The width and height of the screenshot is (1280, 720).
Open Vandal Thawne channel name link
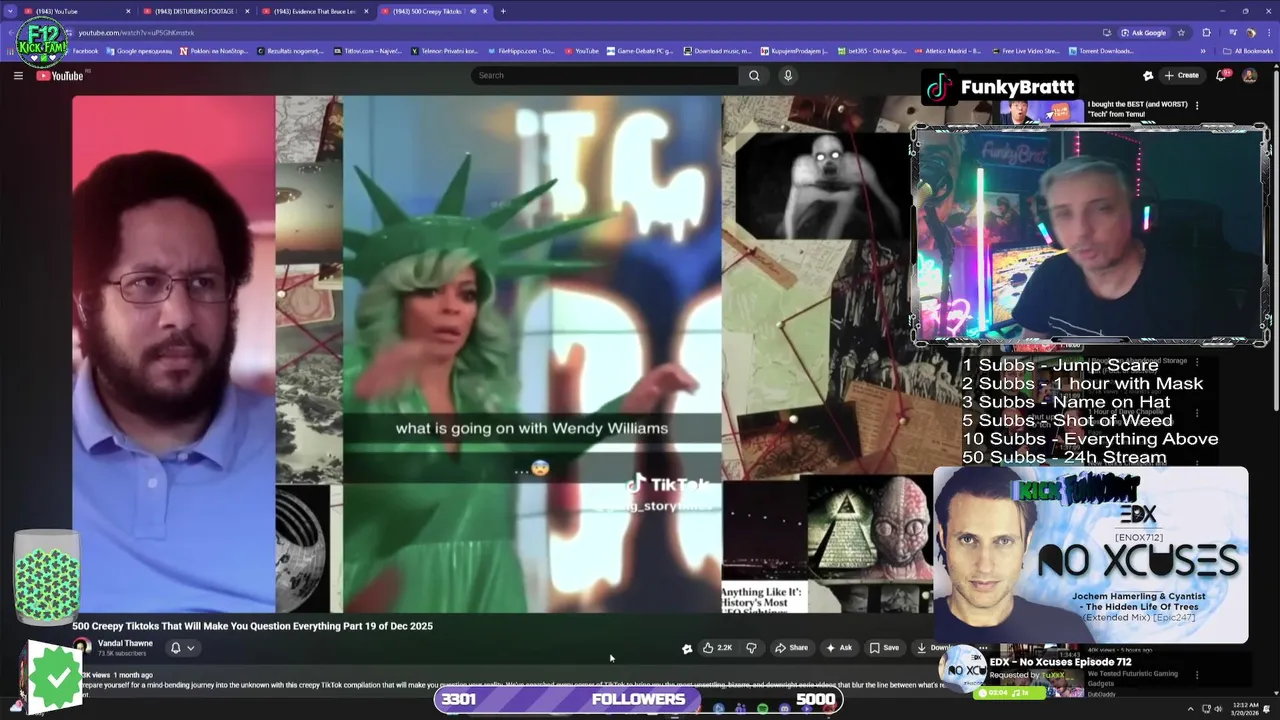pos(125,643)
